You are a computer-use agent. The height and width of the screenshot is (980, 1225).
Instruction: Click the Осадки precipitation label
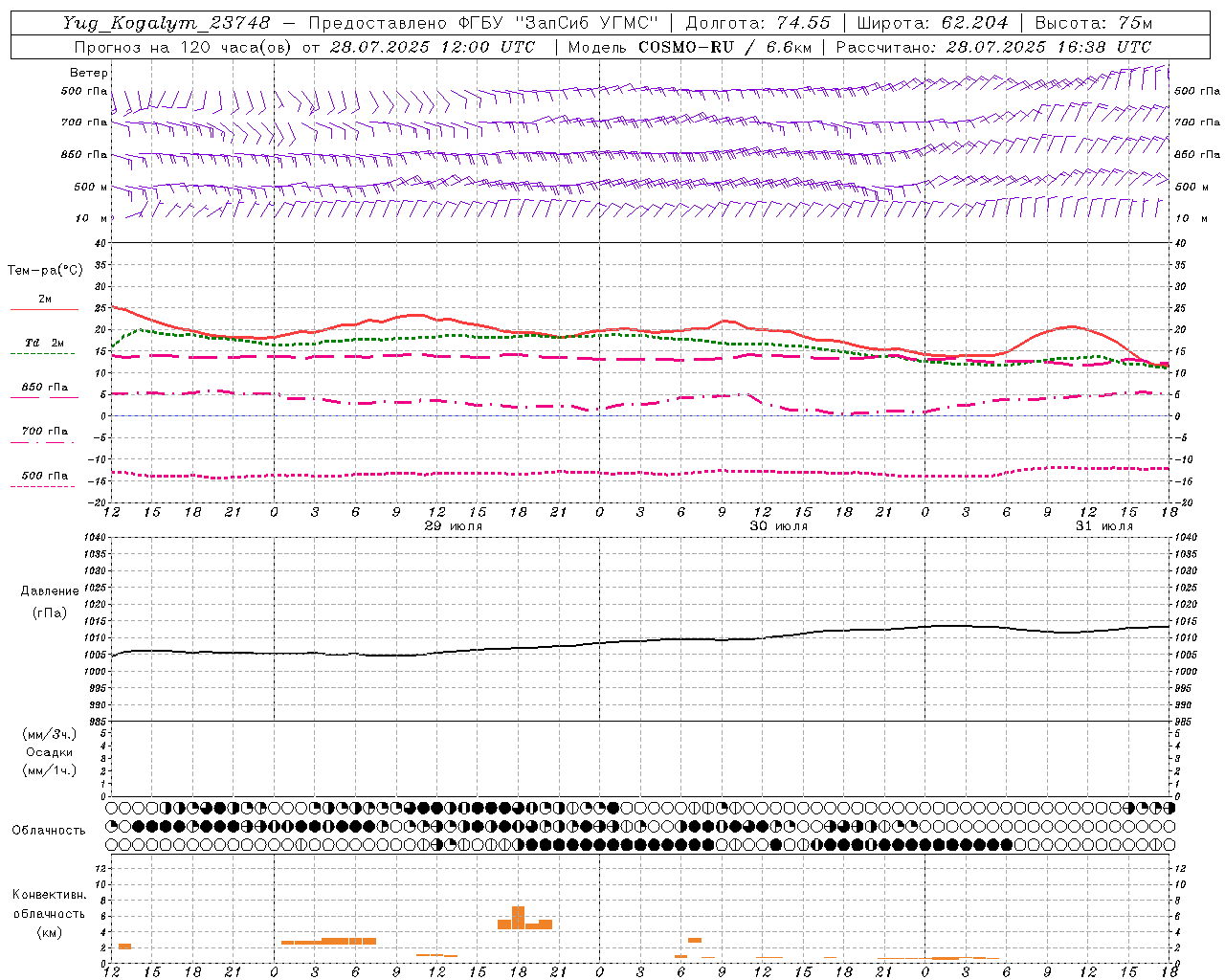(50, 753)
